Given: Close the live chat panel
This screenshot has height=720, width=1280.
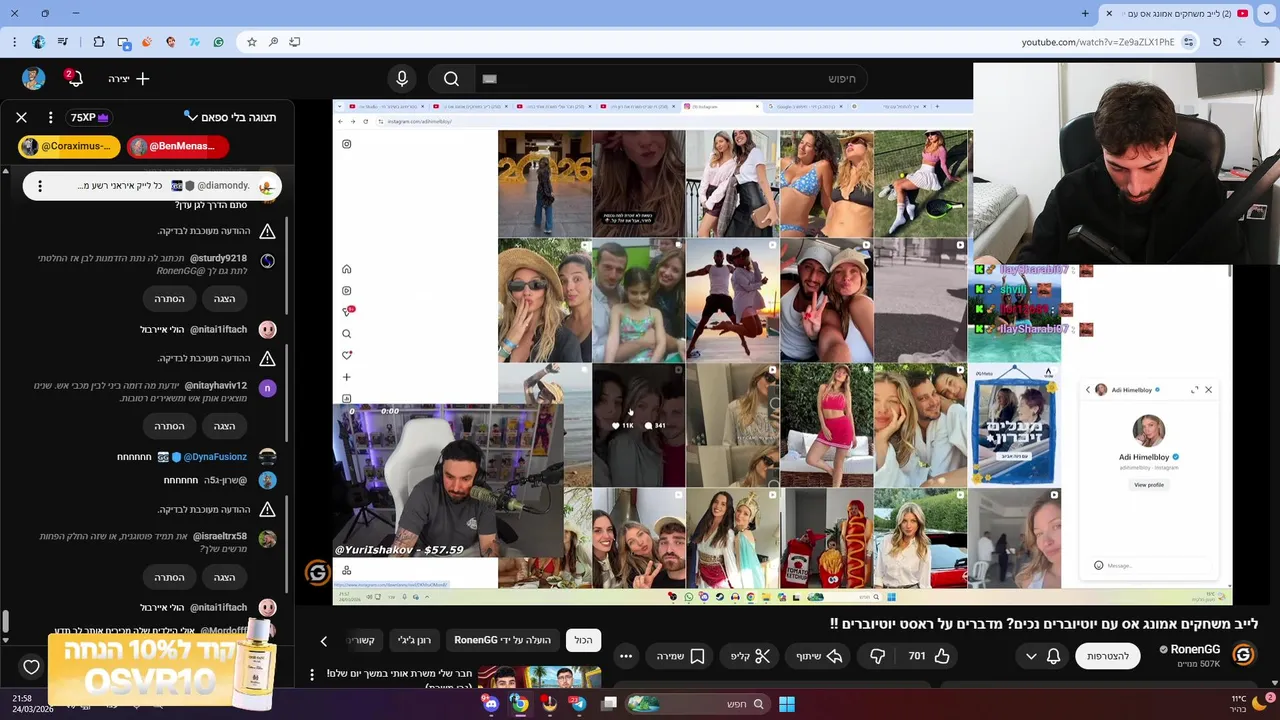Looking at the screenshot, I should [x=21, y=117].
